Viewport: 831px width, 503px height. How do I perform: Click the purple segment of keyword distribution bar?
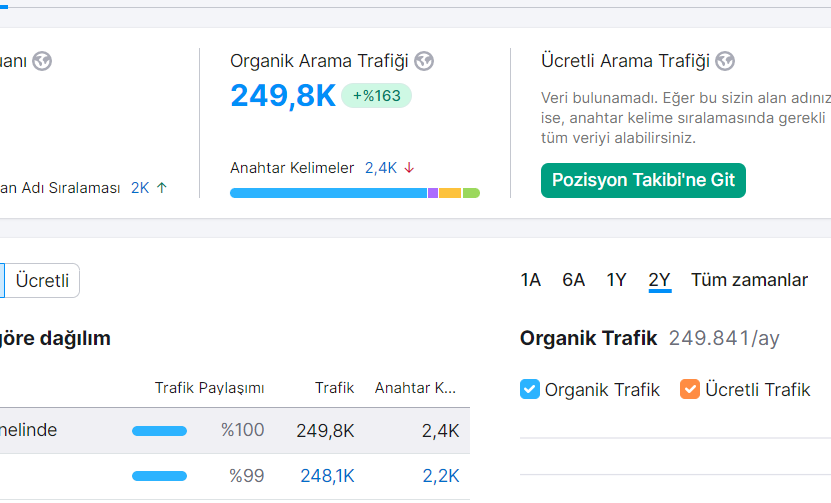(x=433, y=193)
